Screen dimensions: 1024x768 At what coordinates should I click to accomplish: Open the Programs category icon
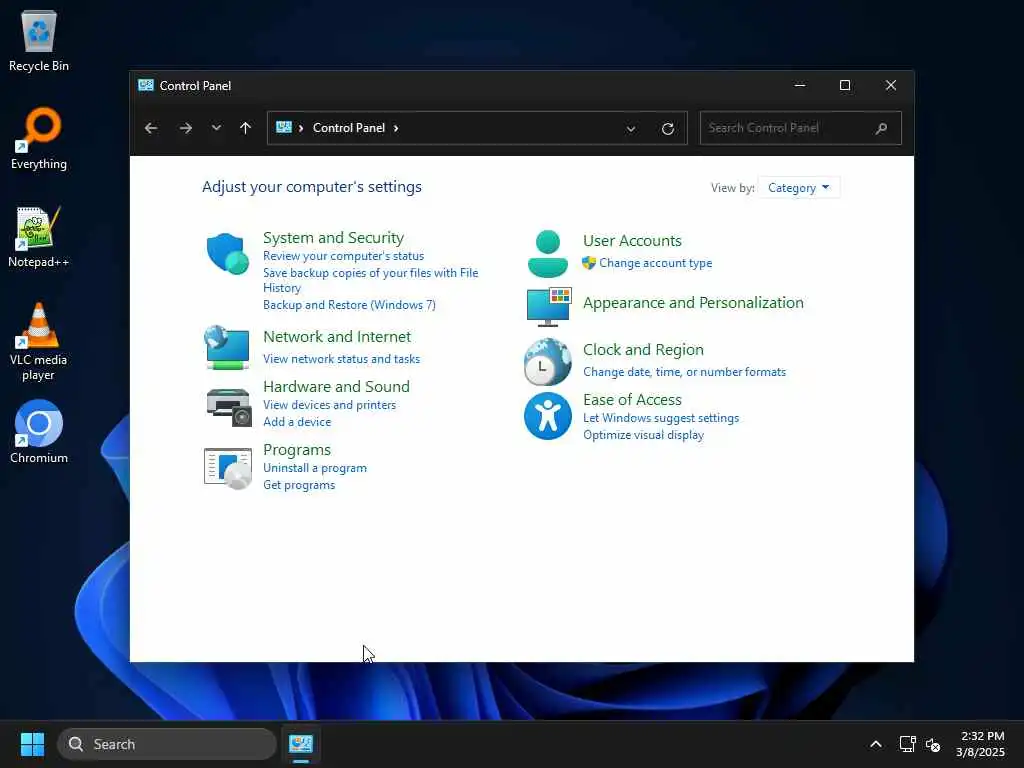227,468
